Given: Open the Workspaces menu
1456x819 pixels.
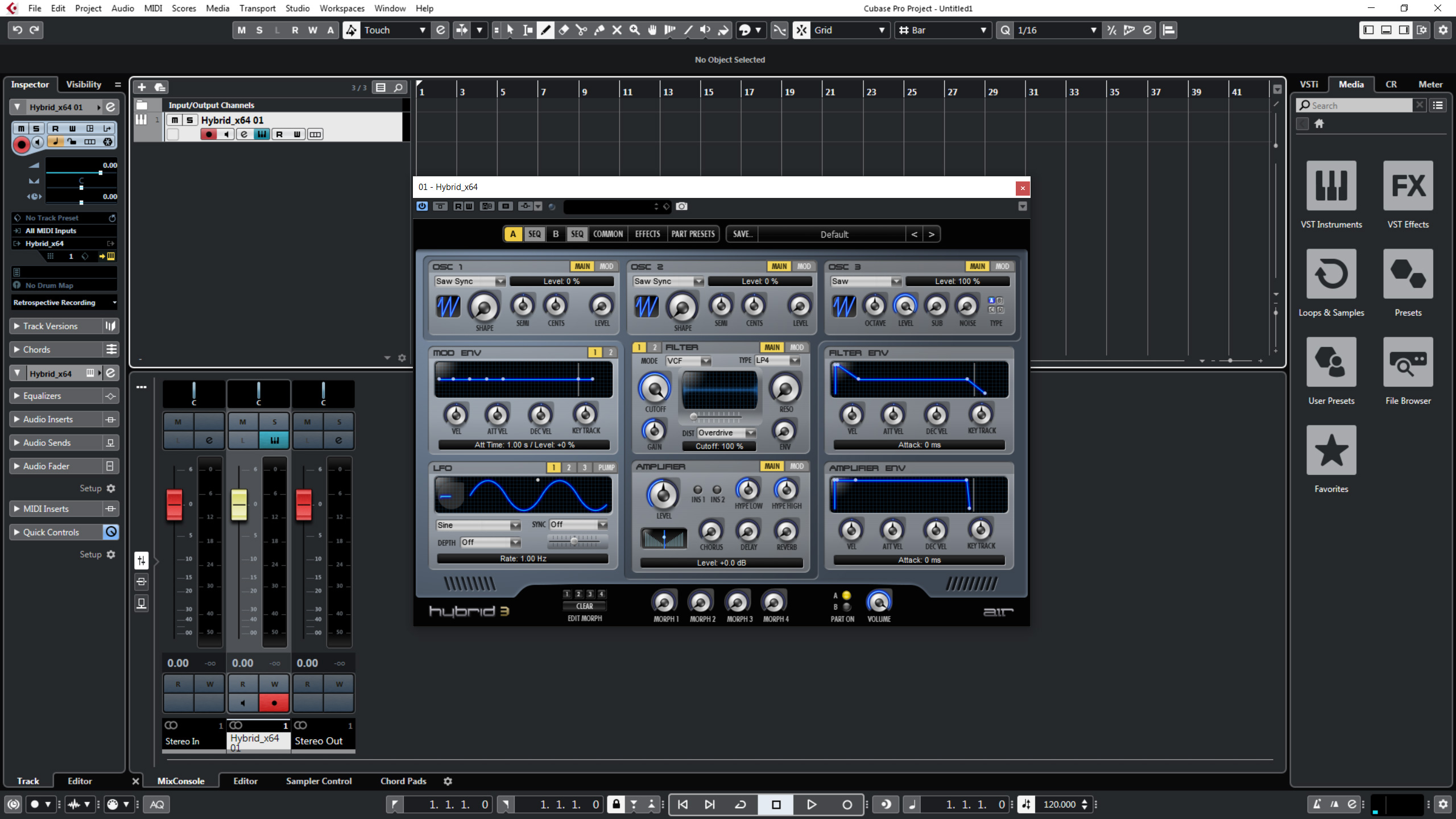Looking at the screenshot, I should click(x=342, y=9).
